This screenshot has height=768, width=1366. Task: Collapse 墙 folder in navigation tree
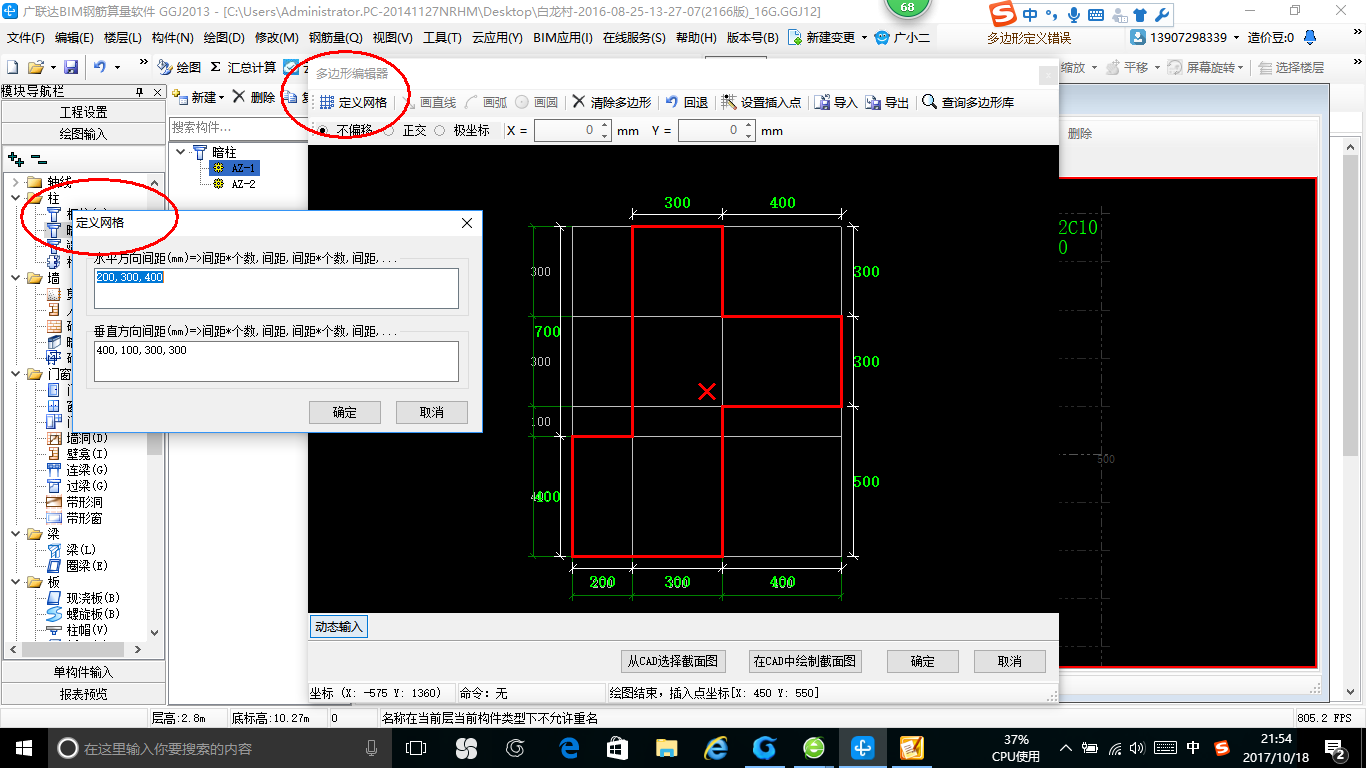tap(15, 278)
